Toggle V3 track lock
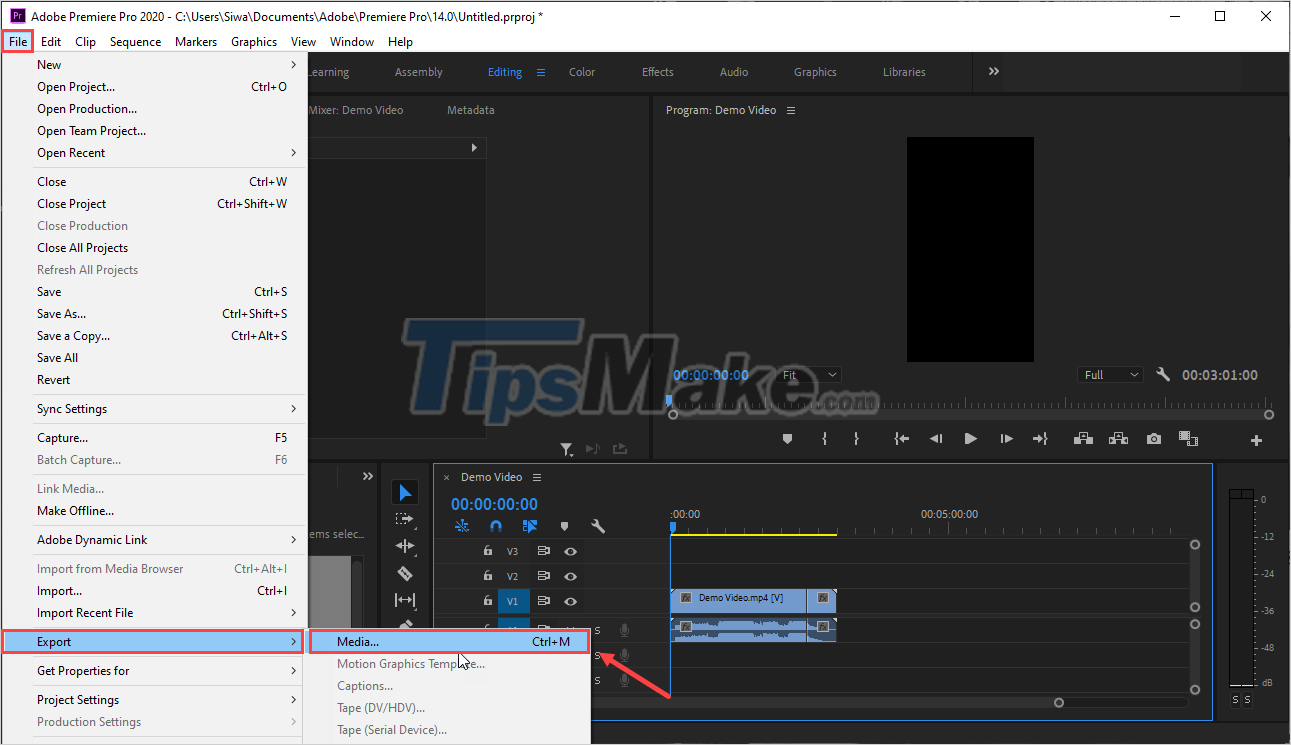The width and height of the screenshot is (1291, 745). click(488, 551)
